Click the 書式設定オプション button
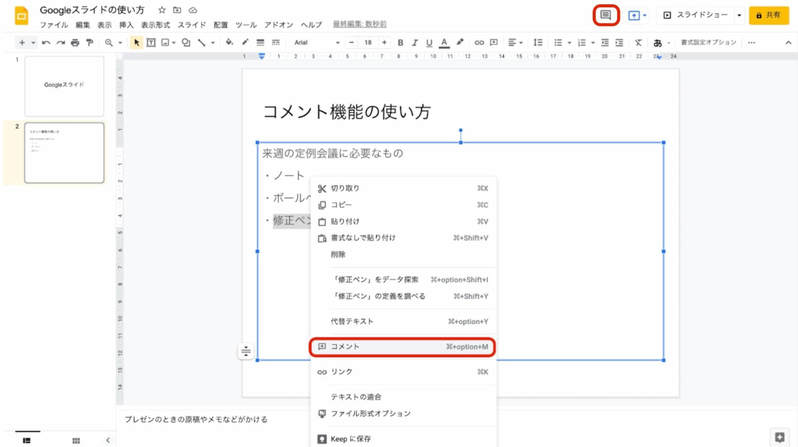Viewport: 798px width, 447px height. pos(708,43)
